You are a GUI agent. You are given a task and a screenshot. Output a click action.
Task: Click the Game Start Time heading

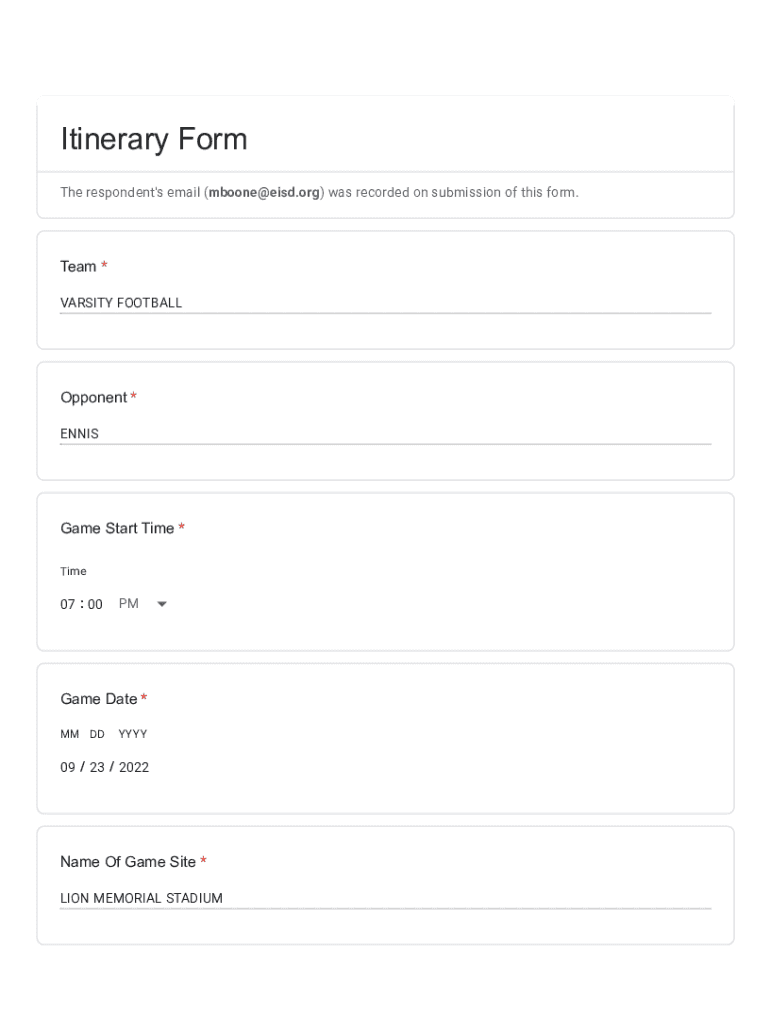(117, 528)
